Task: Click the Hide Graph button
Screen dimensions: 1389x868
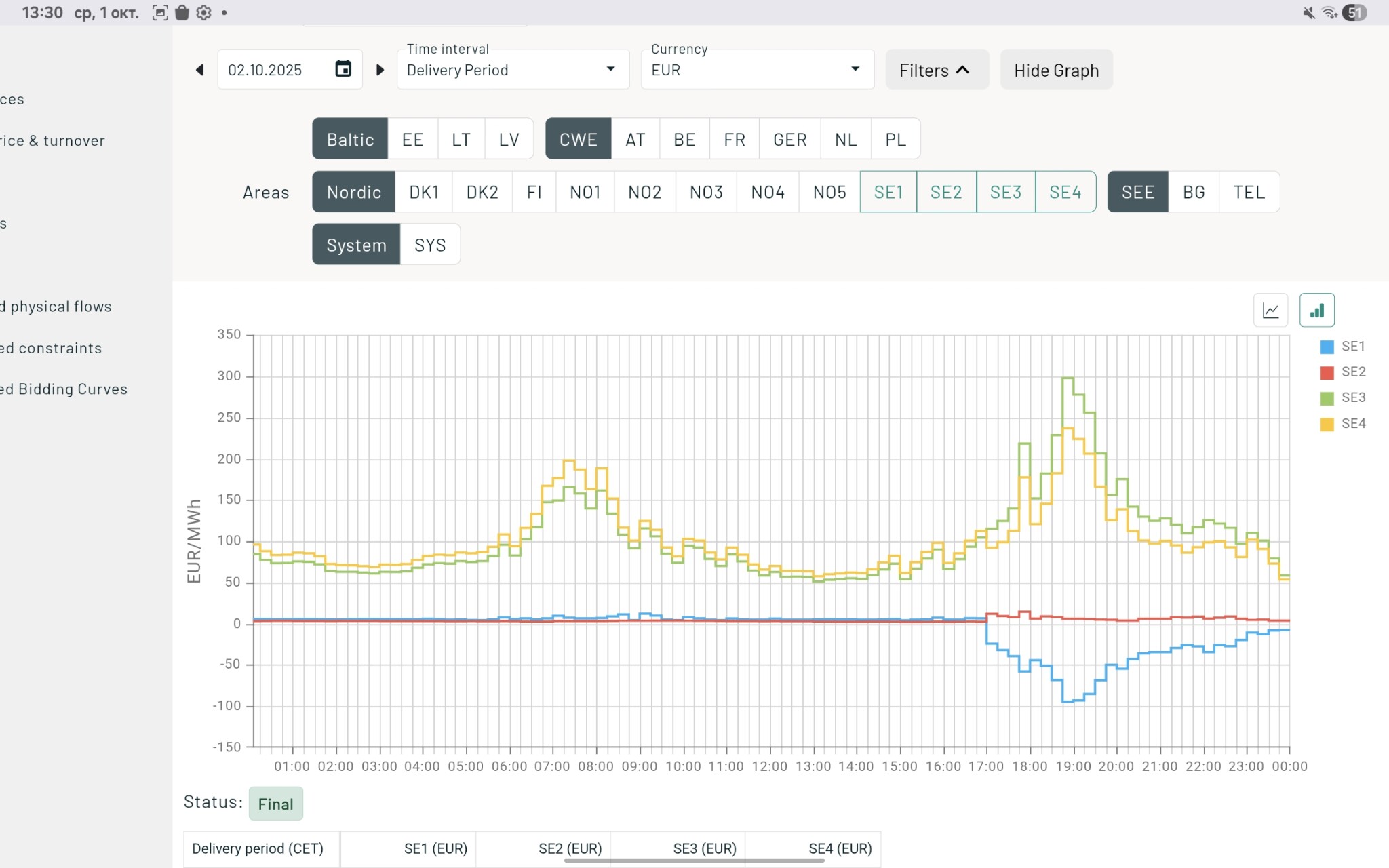Action: tap(1056, 70)
